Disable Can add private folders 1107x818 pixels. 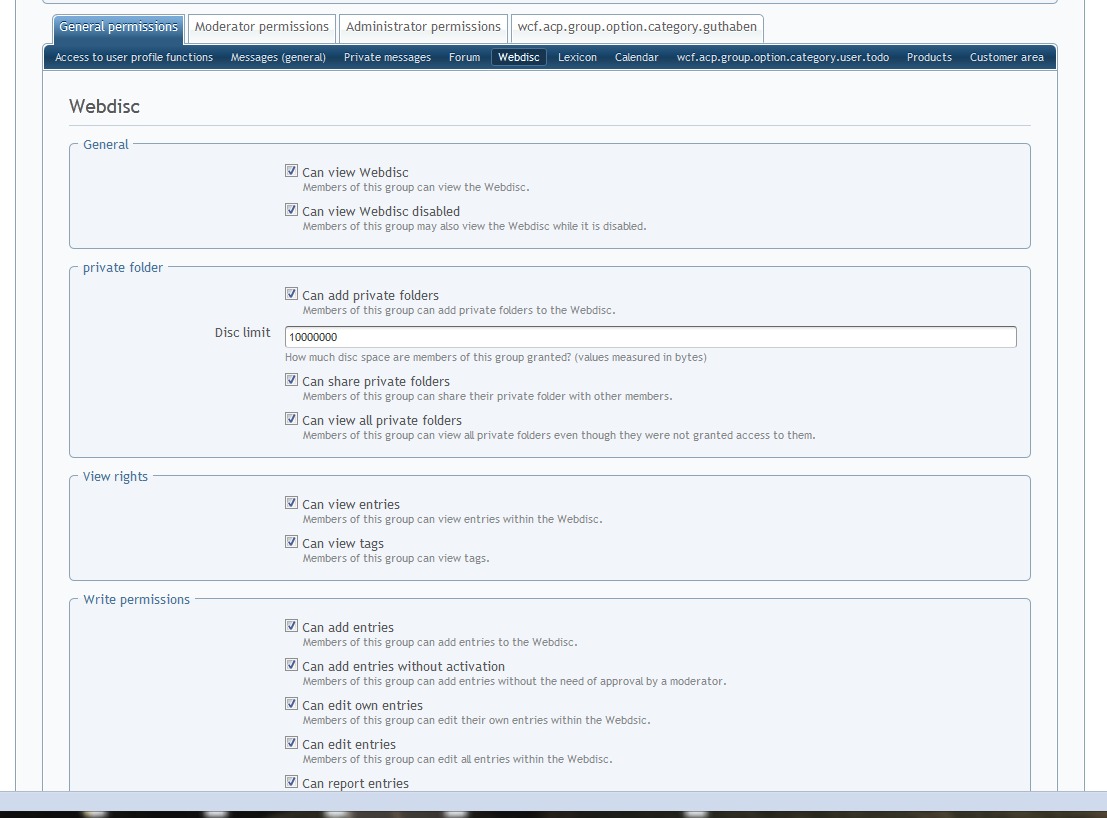[292, 295]
